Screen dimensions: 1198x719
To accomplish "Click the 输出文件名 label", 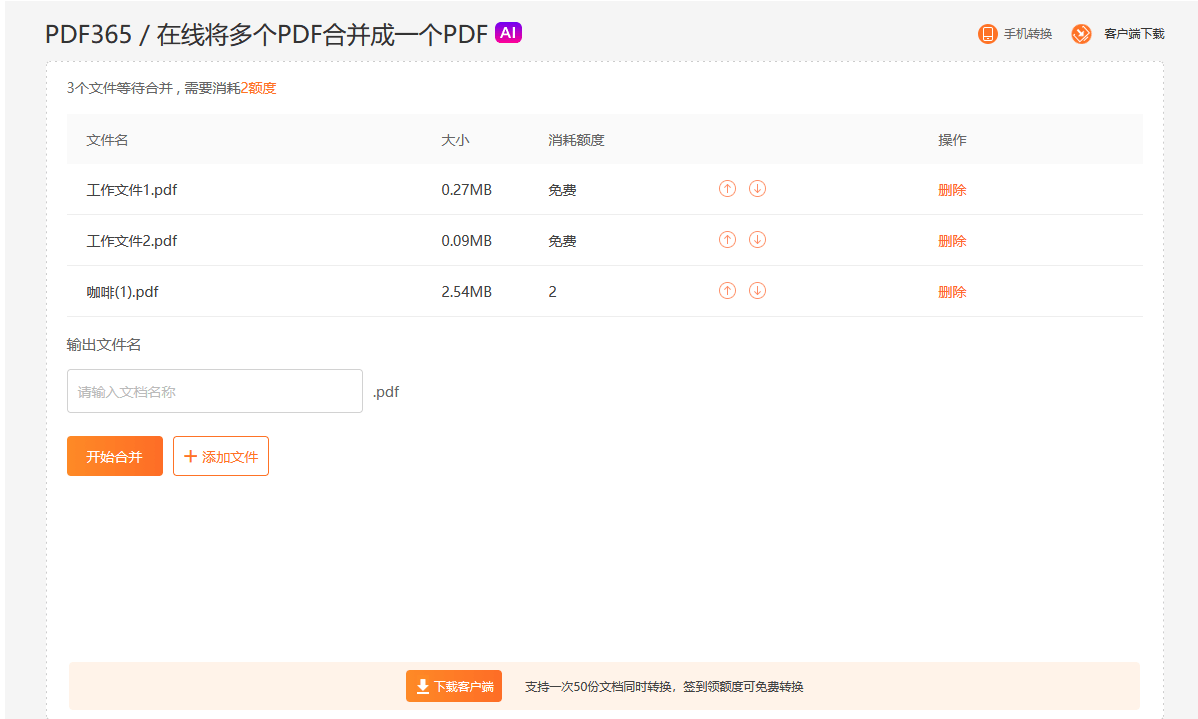I will pyautogui.click(x=104, y=345).
